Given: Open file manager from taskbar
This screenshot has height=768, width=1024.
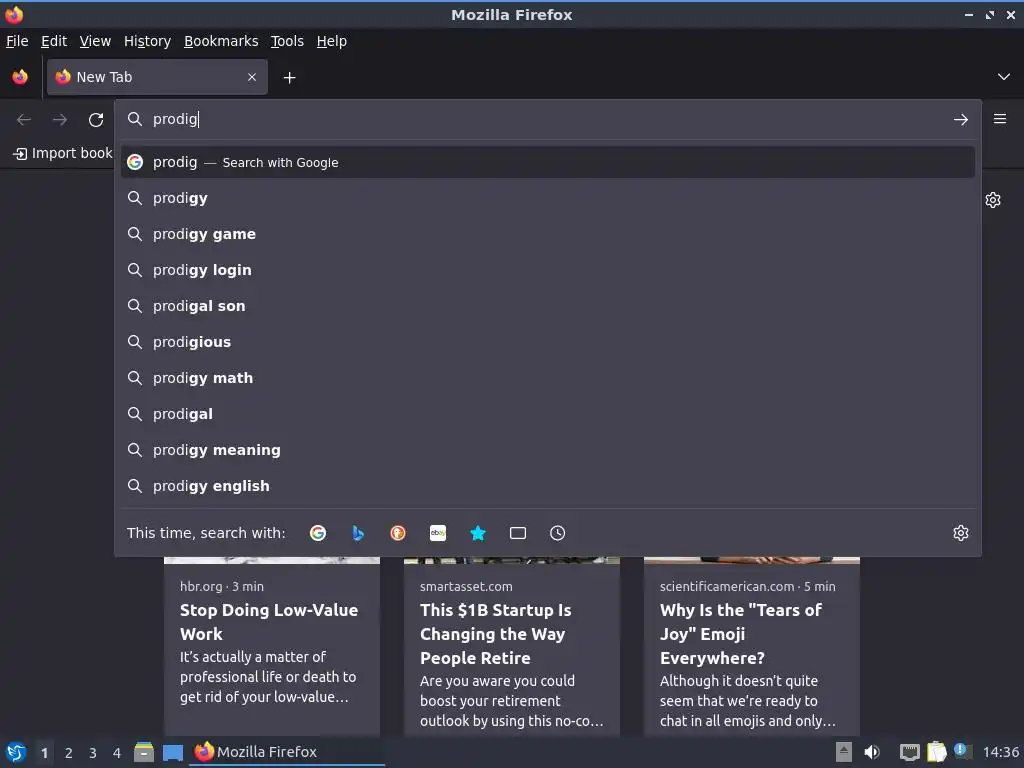Looking at the screenshot, I should 144,752.
